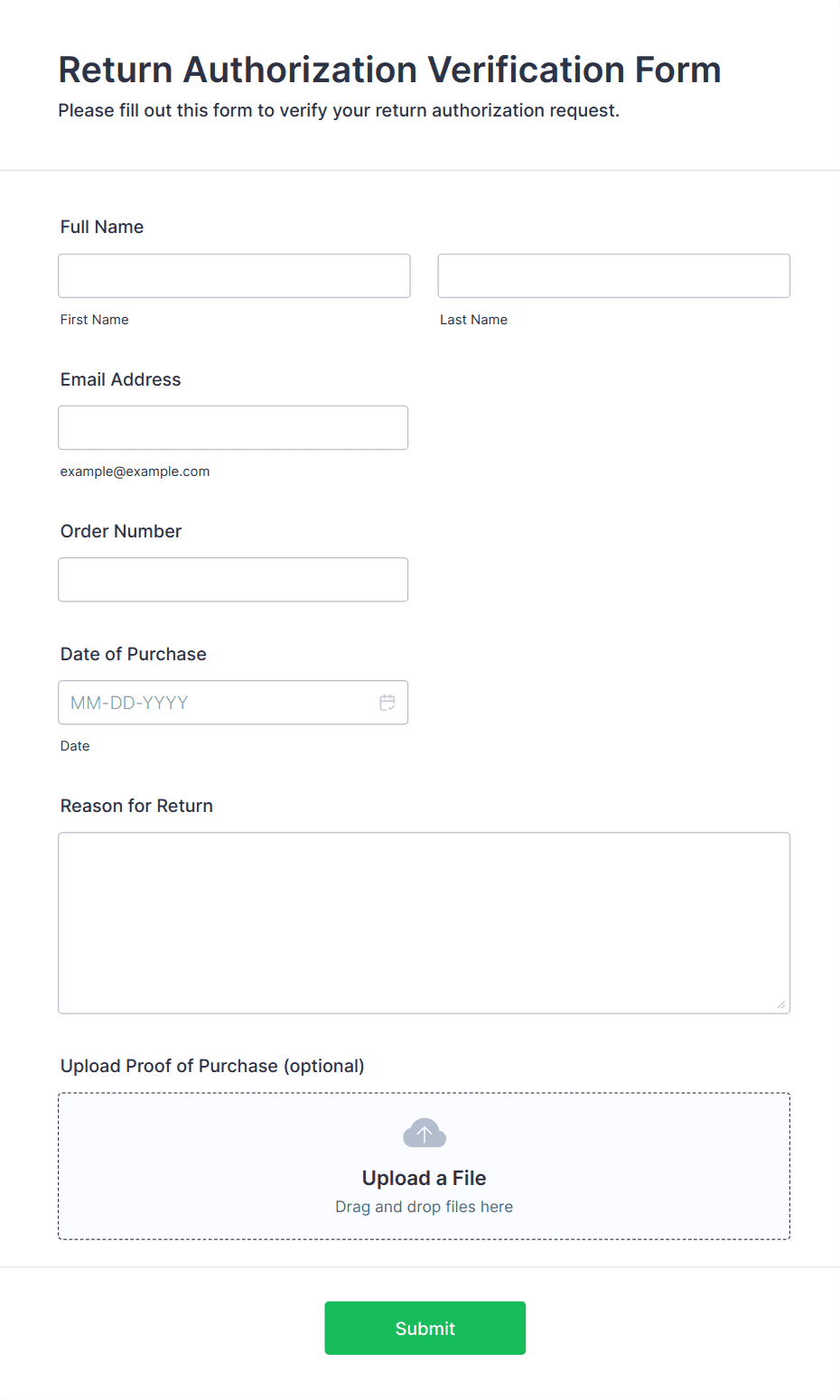The width and height of the screenshot is (840, 1400).
Task: Select the Order Number input box
Action: [233, 579]
